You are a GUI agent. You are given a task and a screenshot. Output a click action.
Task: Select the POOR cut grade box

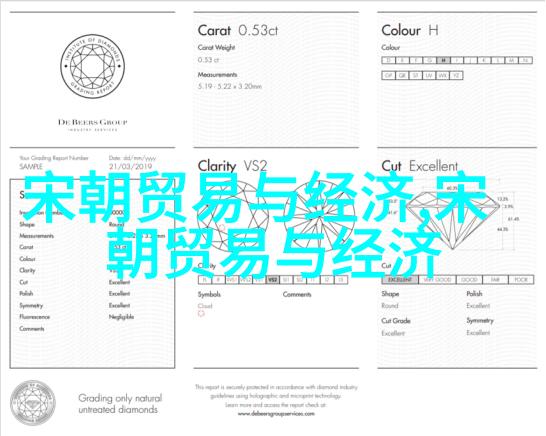point(521,280)
